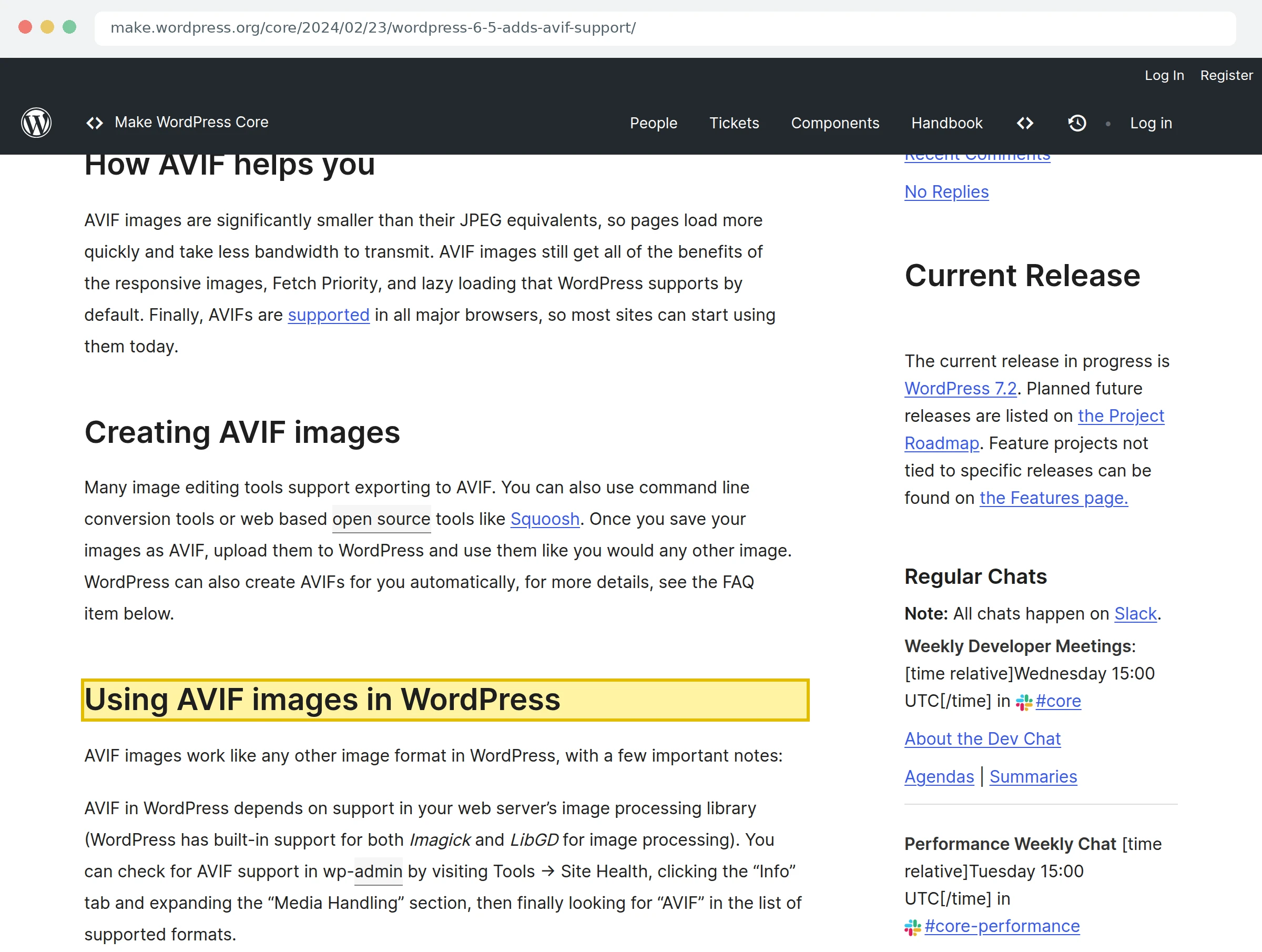Follow the 'supported' browsers link
Viewport: 1262px width, 952px height.
click(x=329, y=315)
